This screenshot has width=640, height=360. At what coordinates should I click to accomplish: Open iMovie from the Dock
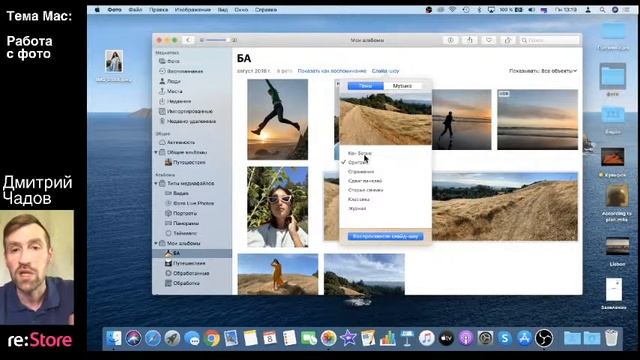click(x=348, y=338)
